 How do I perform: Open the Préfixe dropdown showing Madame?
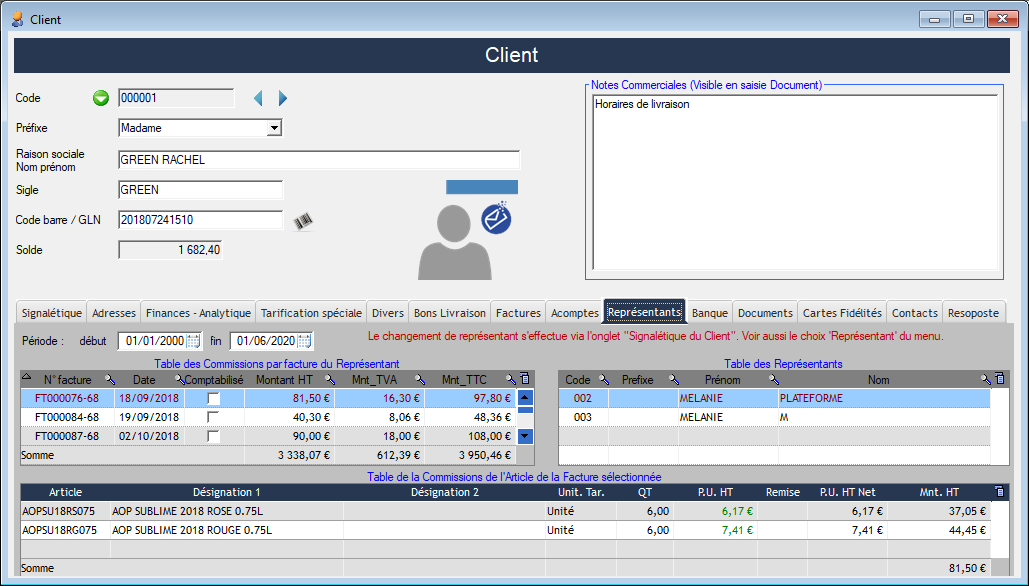click(x=274, y=128)
